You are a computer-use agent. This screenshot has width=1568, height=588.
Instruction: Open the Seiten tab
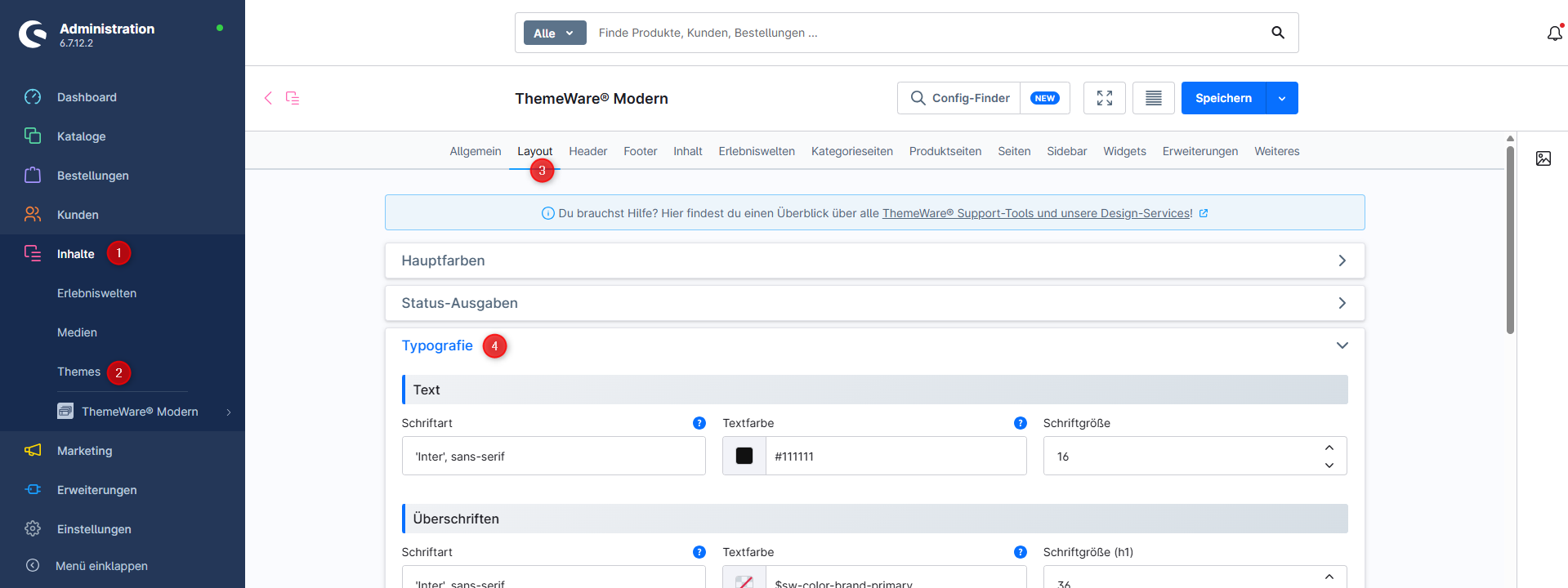tap(1014, 151)
